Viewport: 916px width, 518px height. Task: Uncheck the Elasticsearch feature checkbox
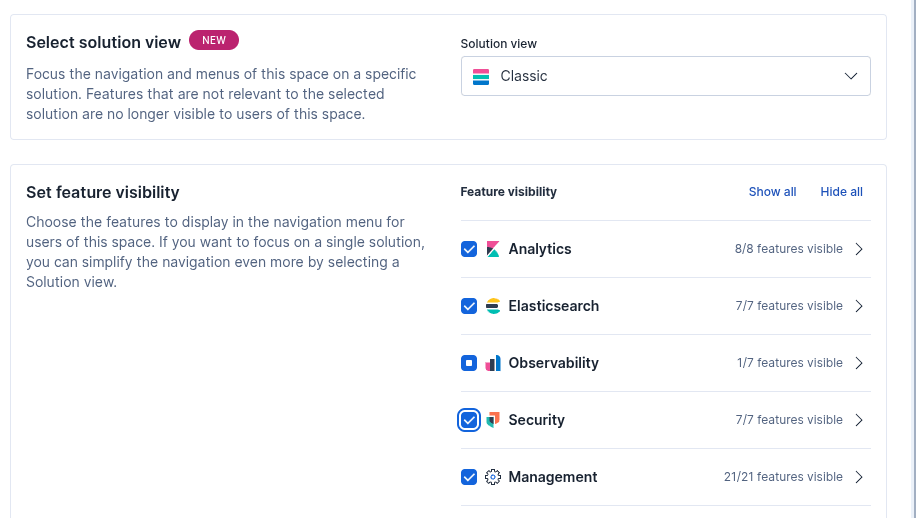[x=469, y=306]
